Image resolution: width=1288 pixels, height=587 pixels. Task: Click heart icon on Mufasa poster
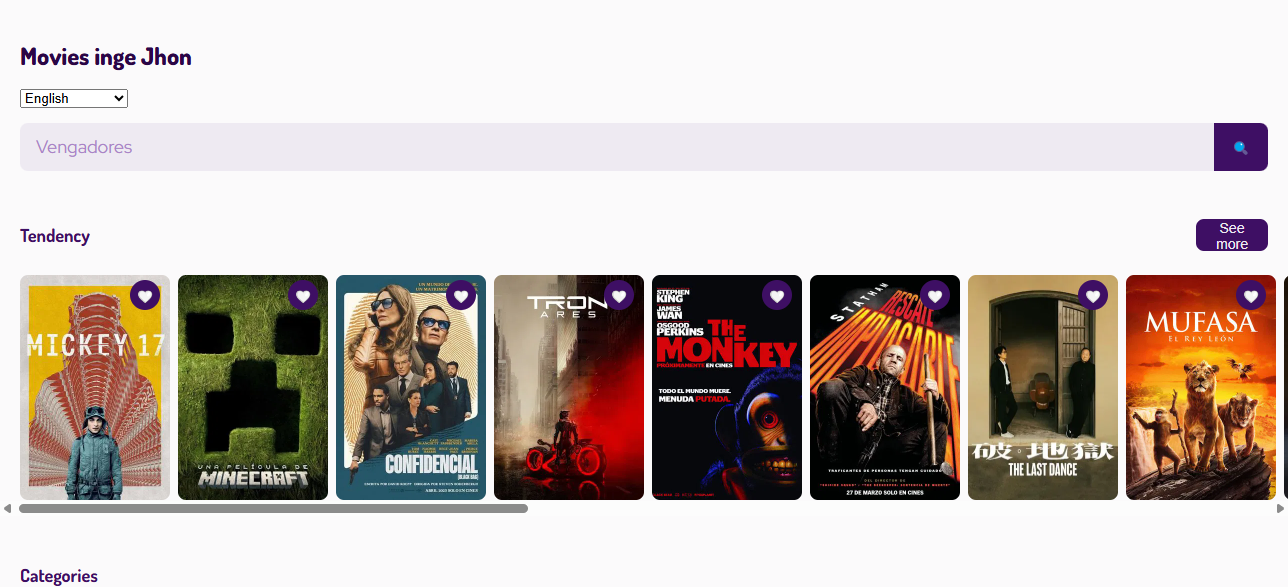(x=1251, y=295)
